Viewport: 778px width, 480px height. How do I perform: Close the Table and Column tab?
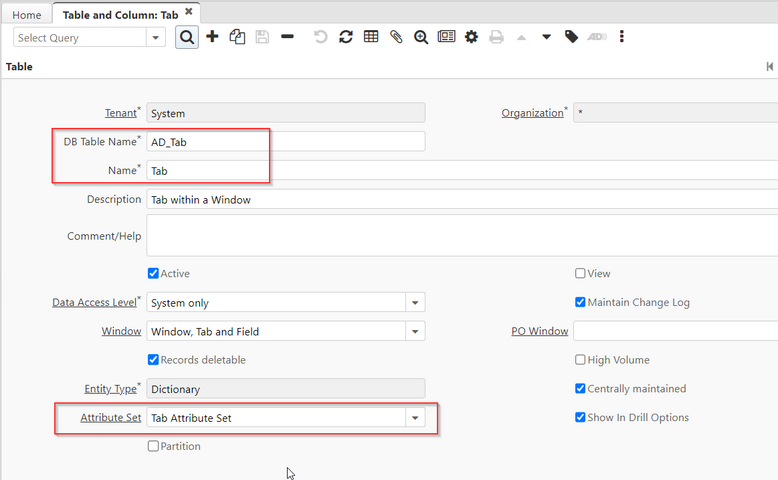(189, 12)
